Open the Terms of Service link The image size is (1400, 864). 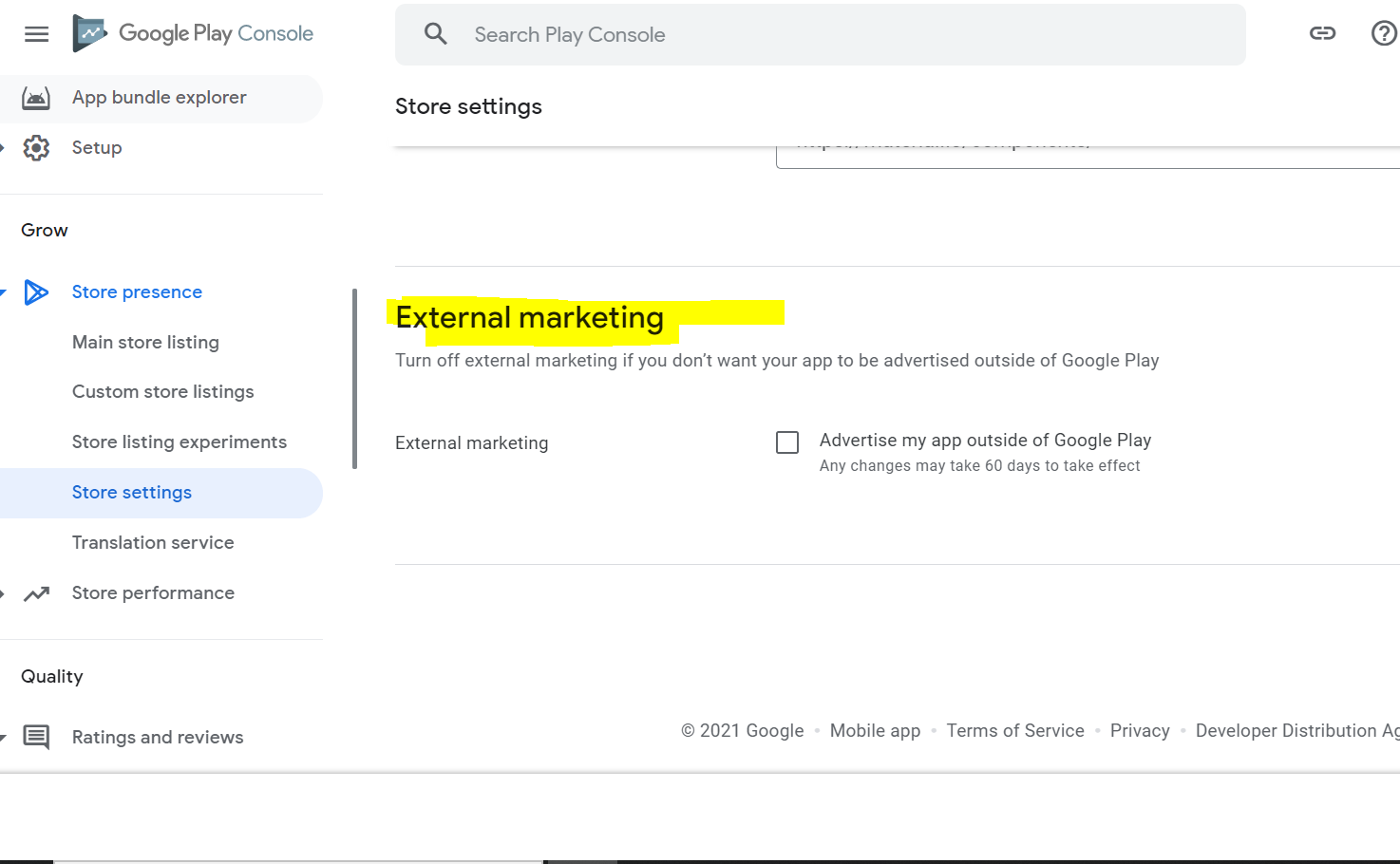click(1014, 731)
